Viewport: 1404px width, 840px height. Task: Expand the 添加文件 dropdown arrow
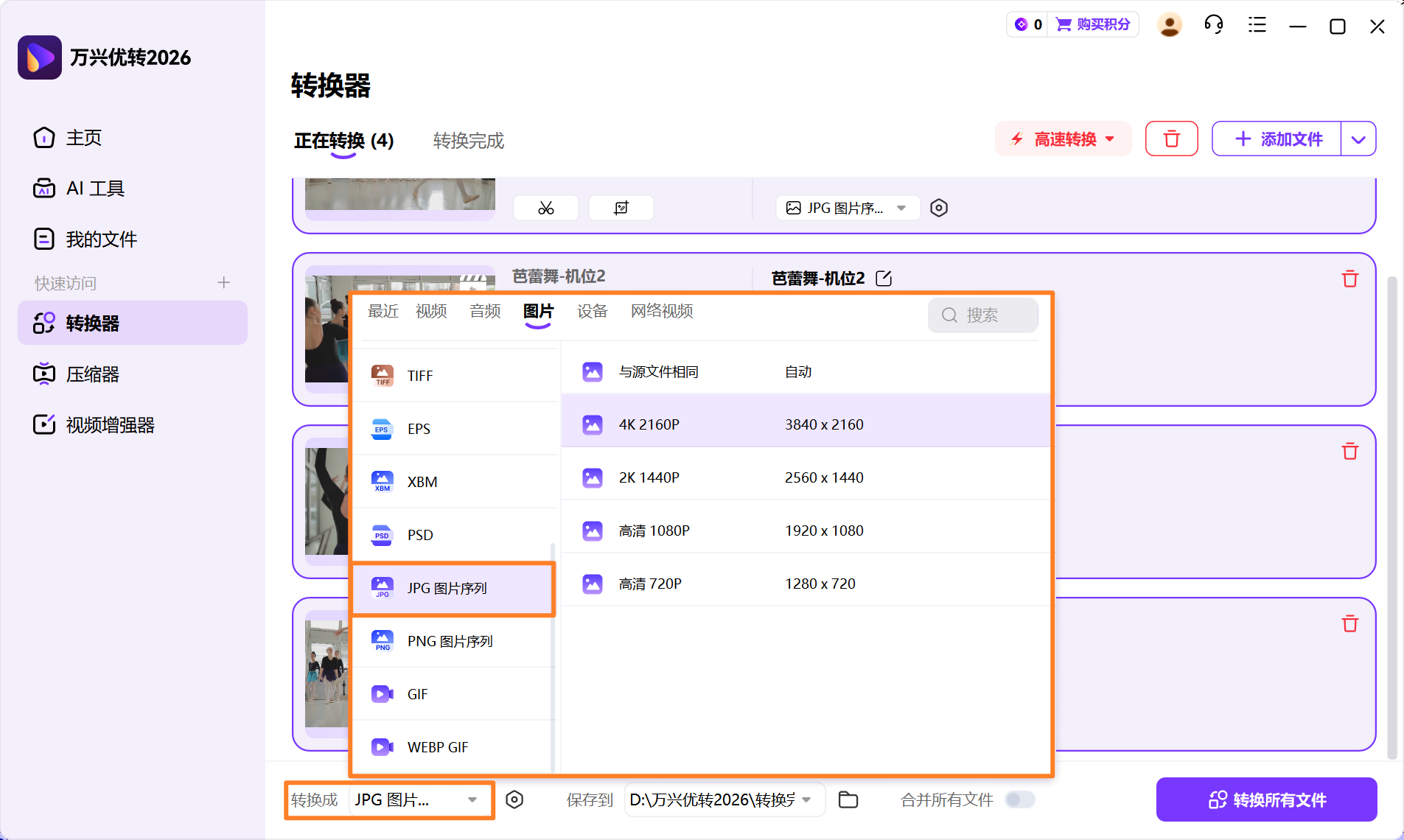click(x=1358, y=139)
